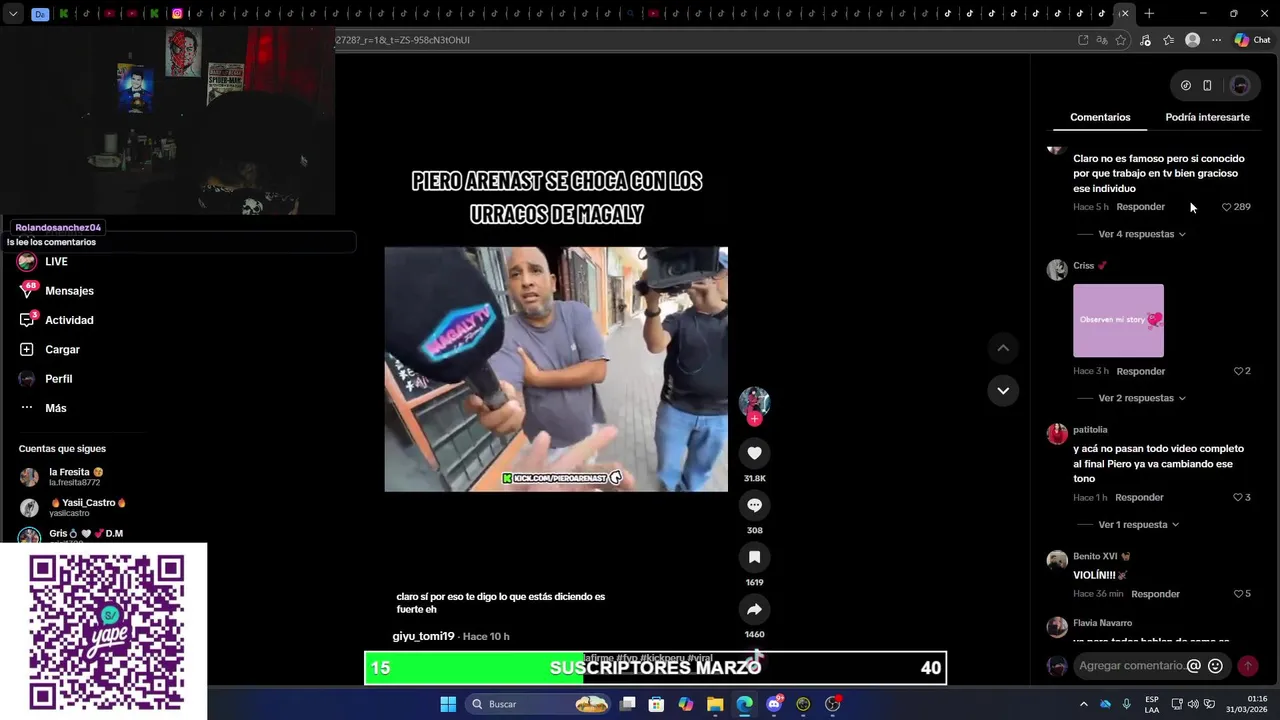Image resolution: width=1280 pixels, height=720 pixels.
Task: Add page to favorites star
Action: pyautogui.click(x=1121, y=40)
